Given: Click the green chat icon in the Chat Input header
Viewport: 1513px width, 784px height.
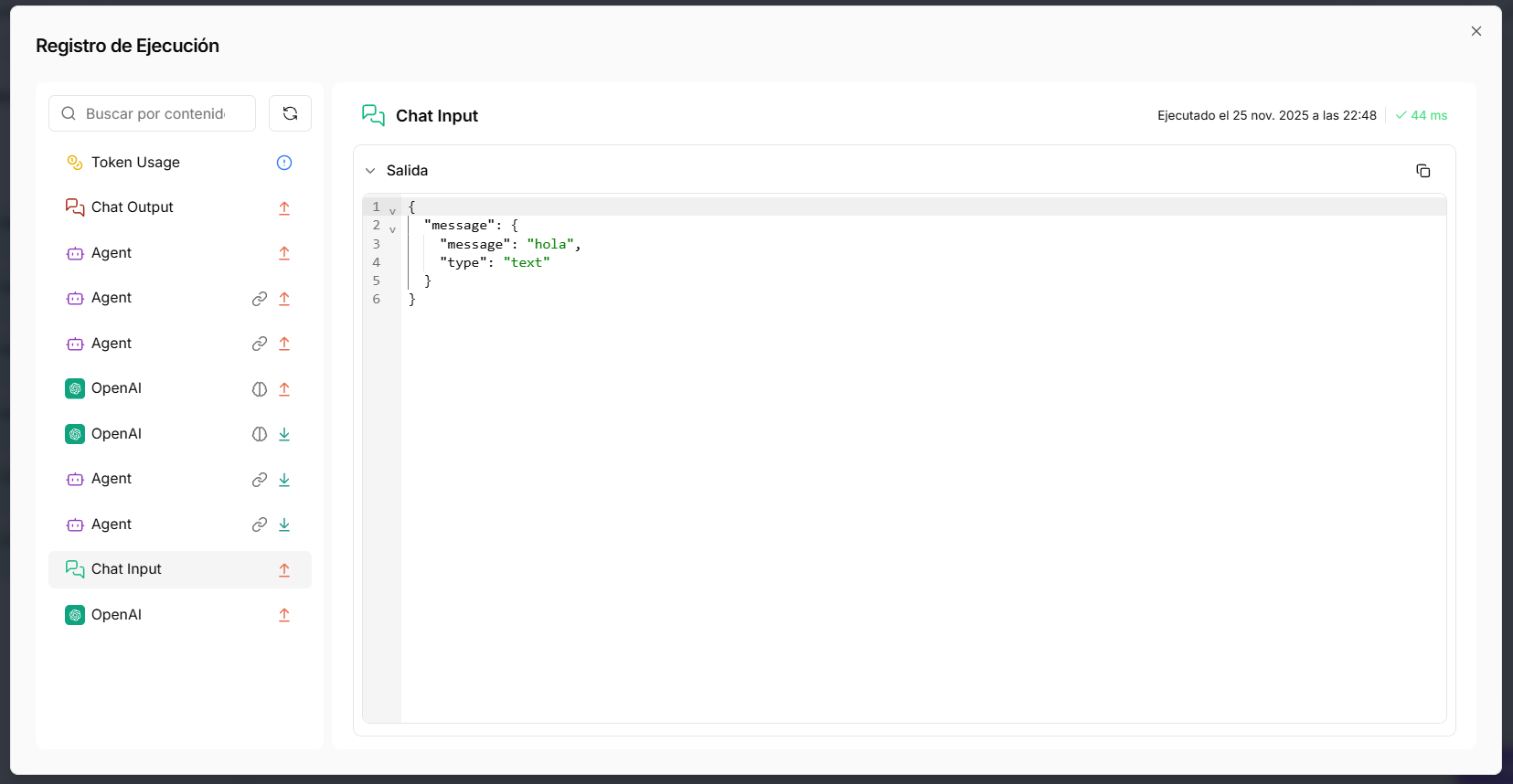Looking at the screenshot, I should click(373, 115).
